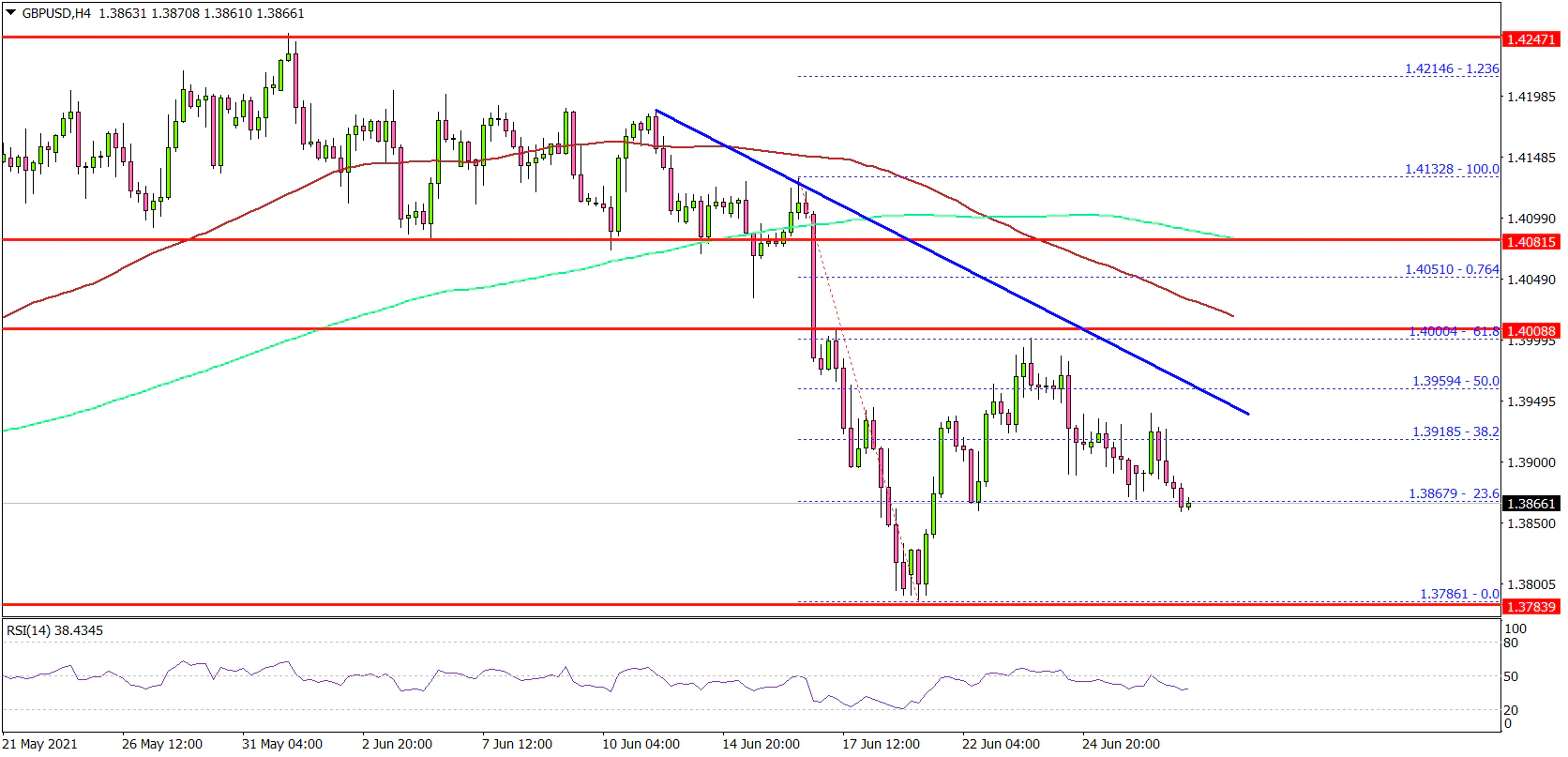Click the 1.40088 red price tag

point(1530,330)
